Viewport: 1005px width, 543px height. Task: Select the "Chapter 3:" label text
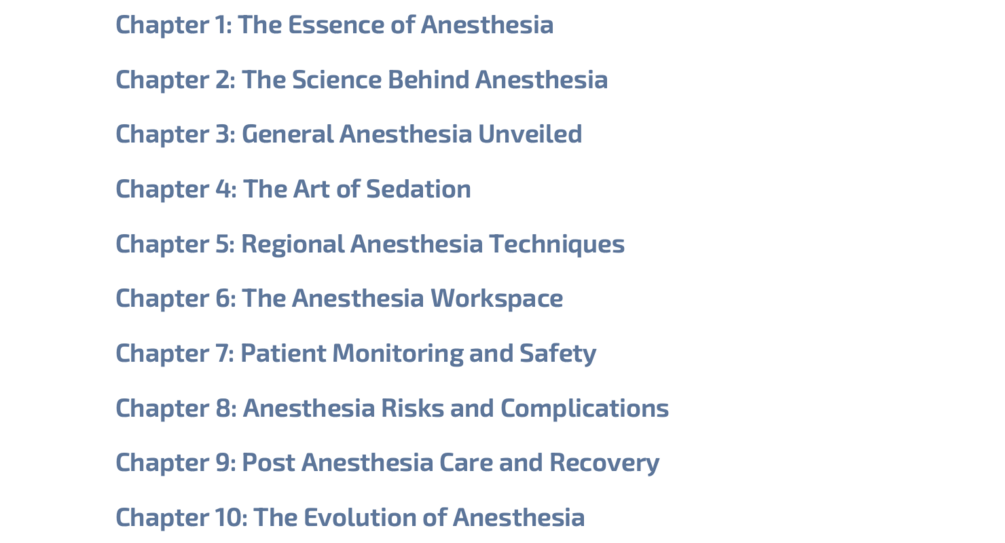tap(175, 135)
